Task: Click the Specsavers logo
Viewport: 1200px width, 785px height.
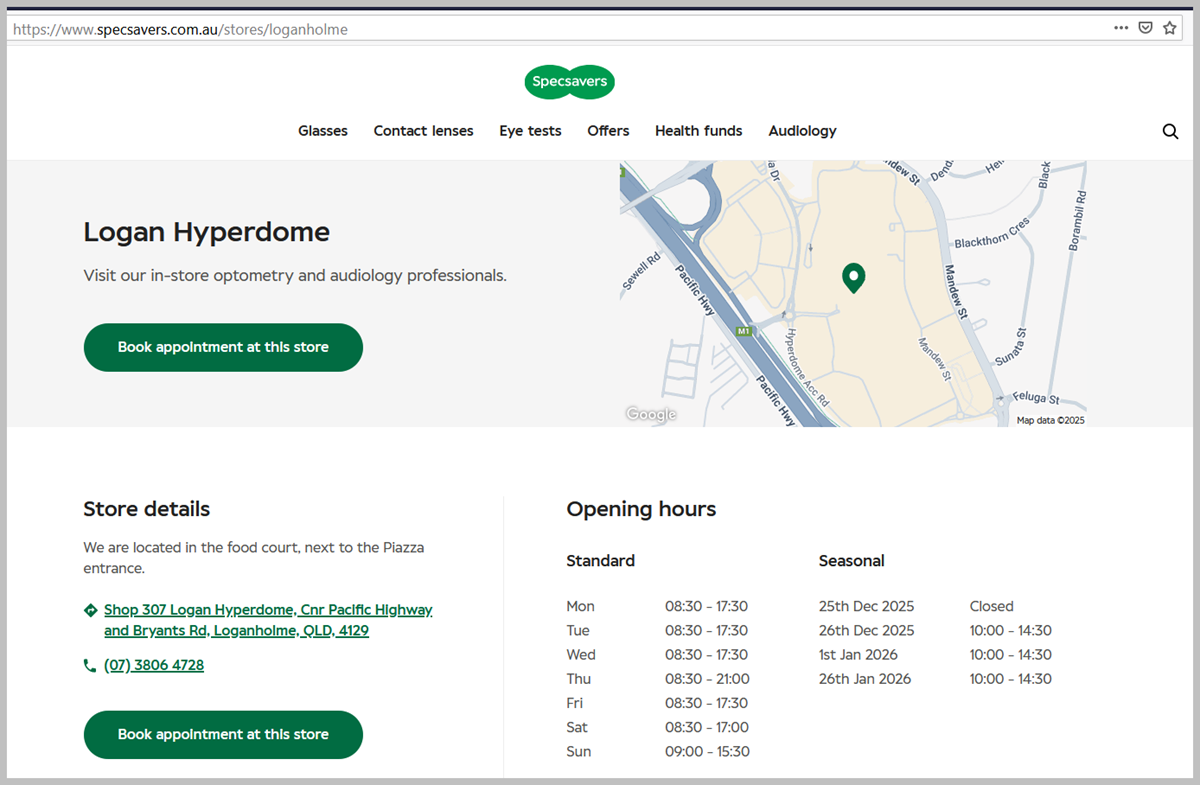Action: (569, 82)
